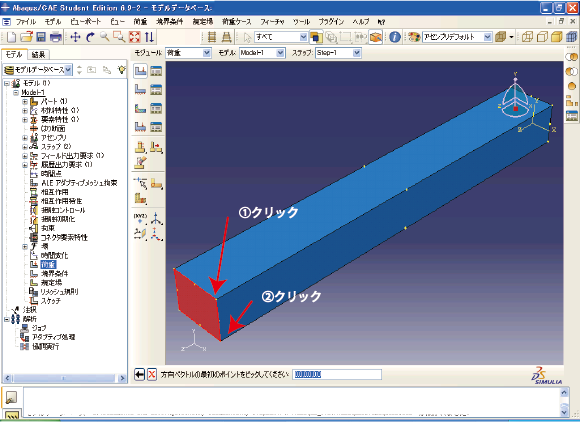The image size is (580, 422).
Task: Print the current viewport
Action: (55, 37)
